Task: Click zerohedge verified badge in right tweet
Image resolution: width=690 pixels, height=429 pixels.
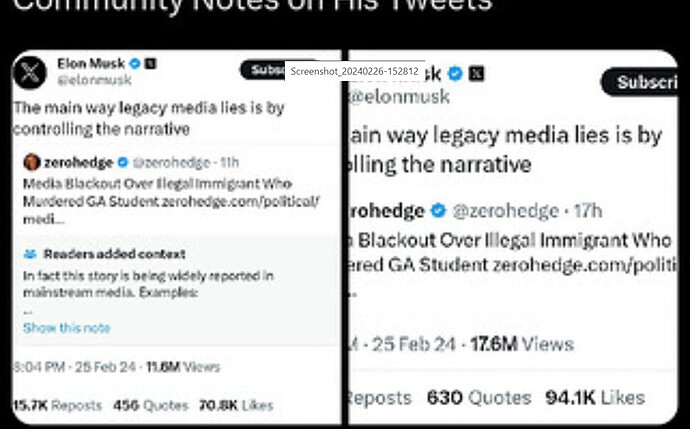Action: pyautogui.click(x=438, y=210)
